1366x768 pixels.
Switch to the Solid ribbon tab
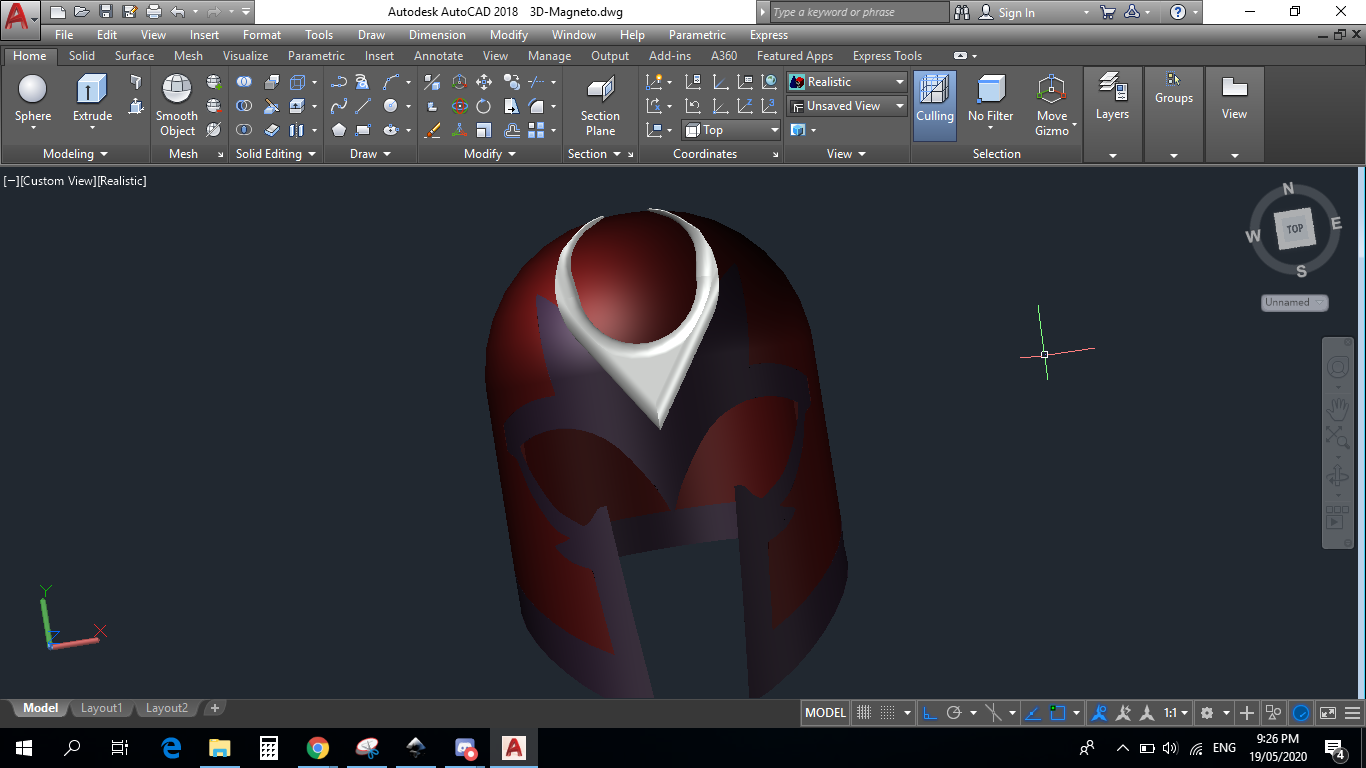pyautogui.click(x=82, y=56)
